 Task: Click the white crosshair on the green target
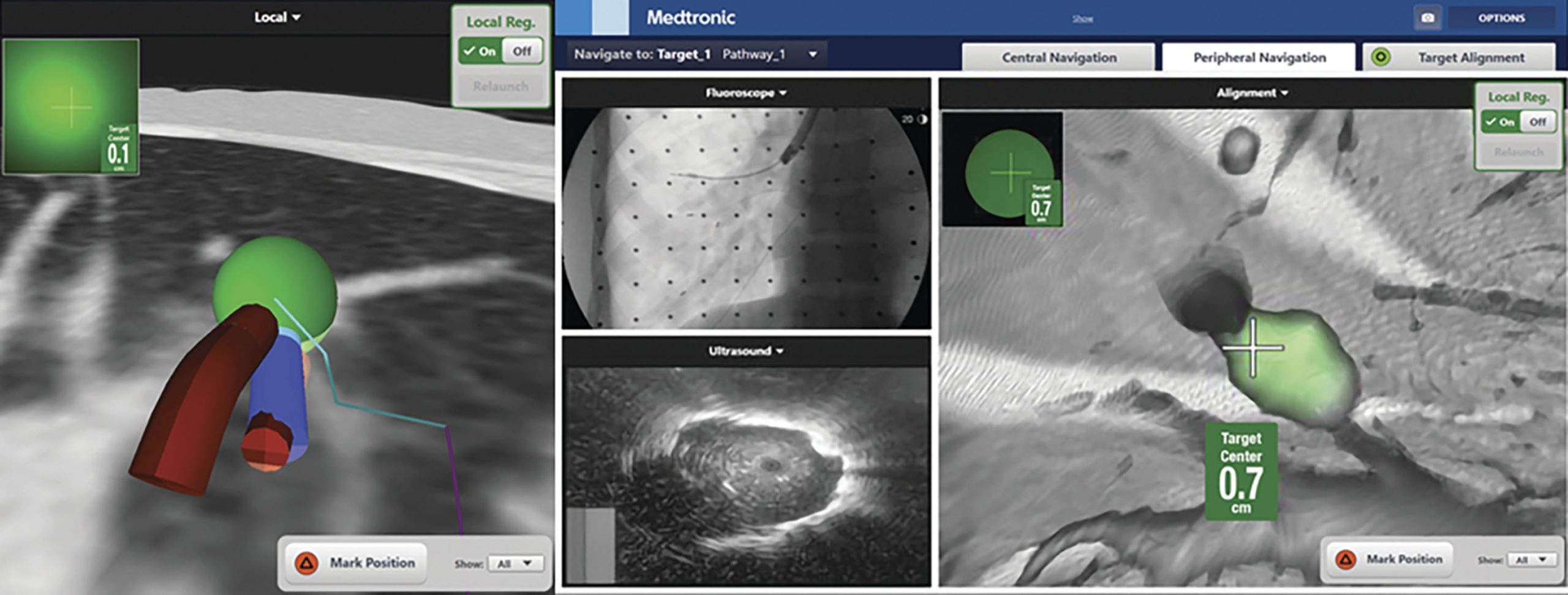pos(1253,348)
